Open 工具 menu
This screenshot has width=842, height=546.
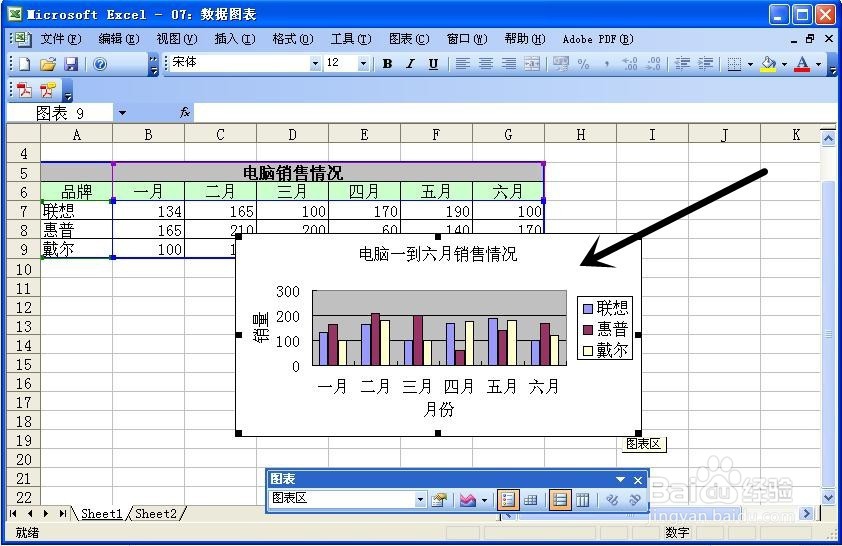[x=351, y=39]
